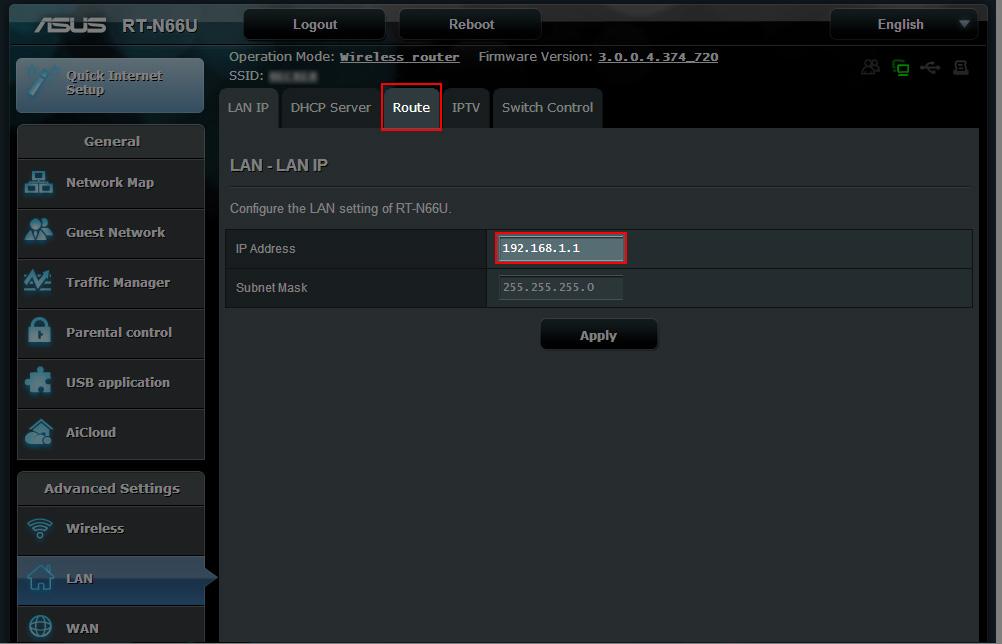Click the RT-N66U model name

tap(160, 26)
